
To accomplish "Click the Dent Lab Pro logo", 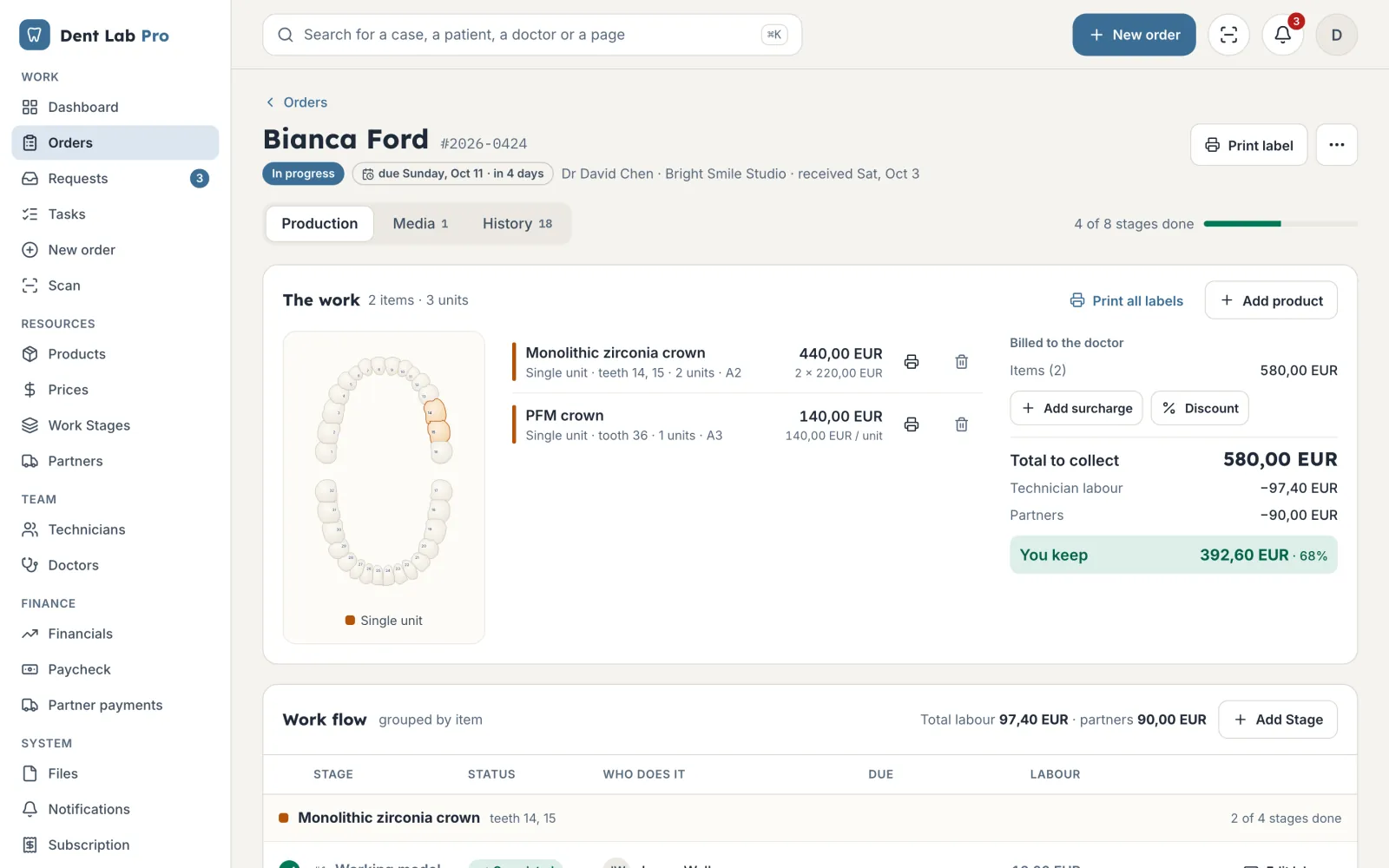I will [95, 36].
